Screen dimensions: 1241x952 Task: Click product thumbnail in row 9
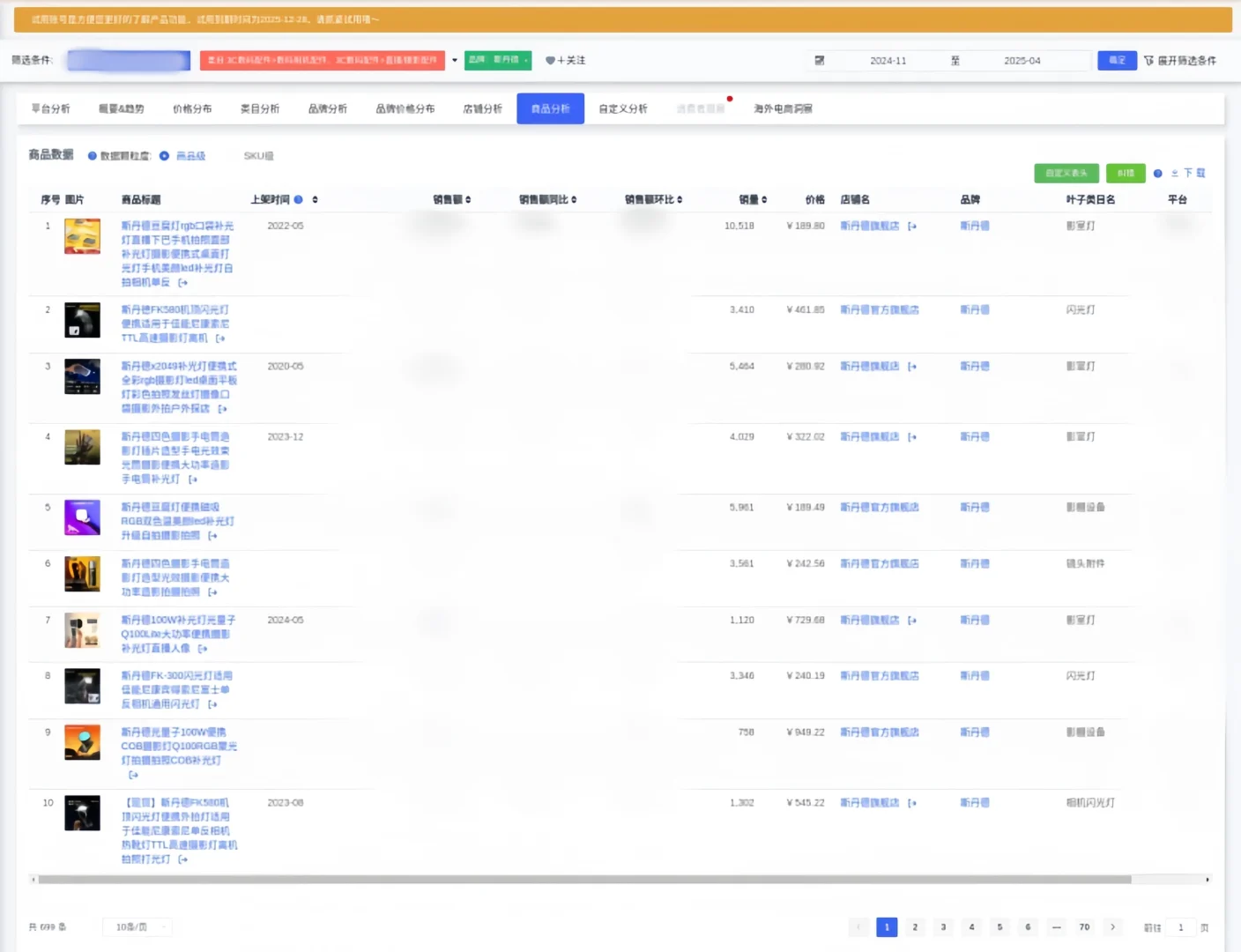82,742
